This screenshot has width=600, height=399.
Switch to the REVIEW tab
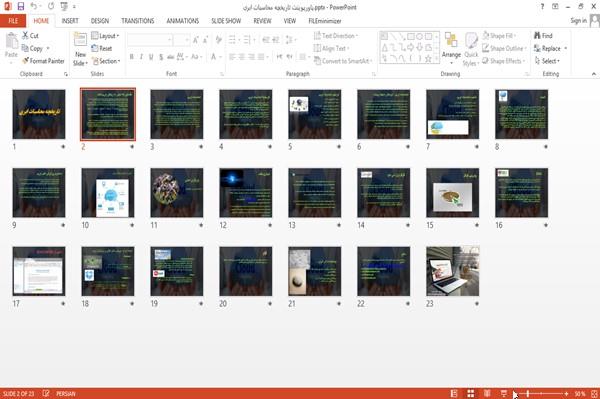(x=262, y=21)
